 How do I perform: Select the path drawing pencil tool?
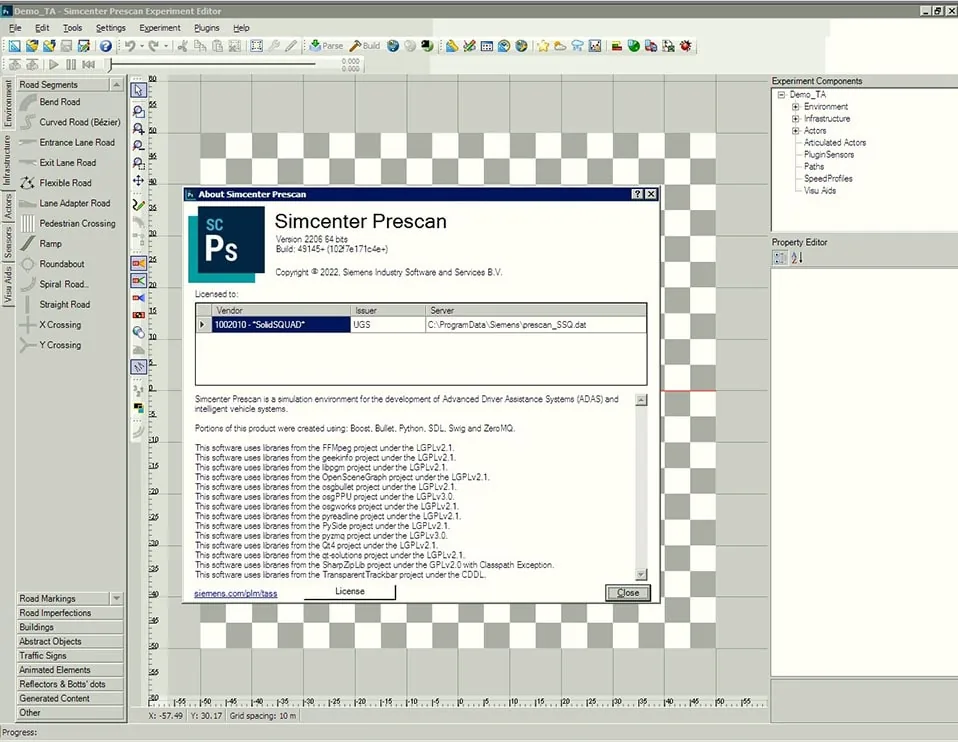pyautogui.click(x=139, y=205)
